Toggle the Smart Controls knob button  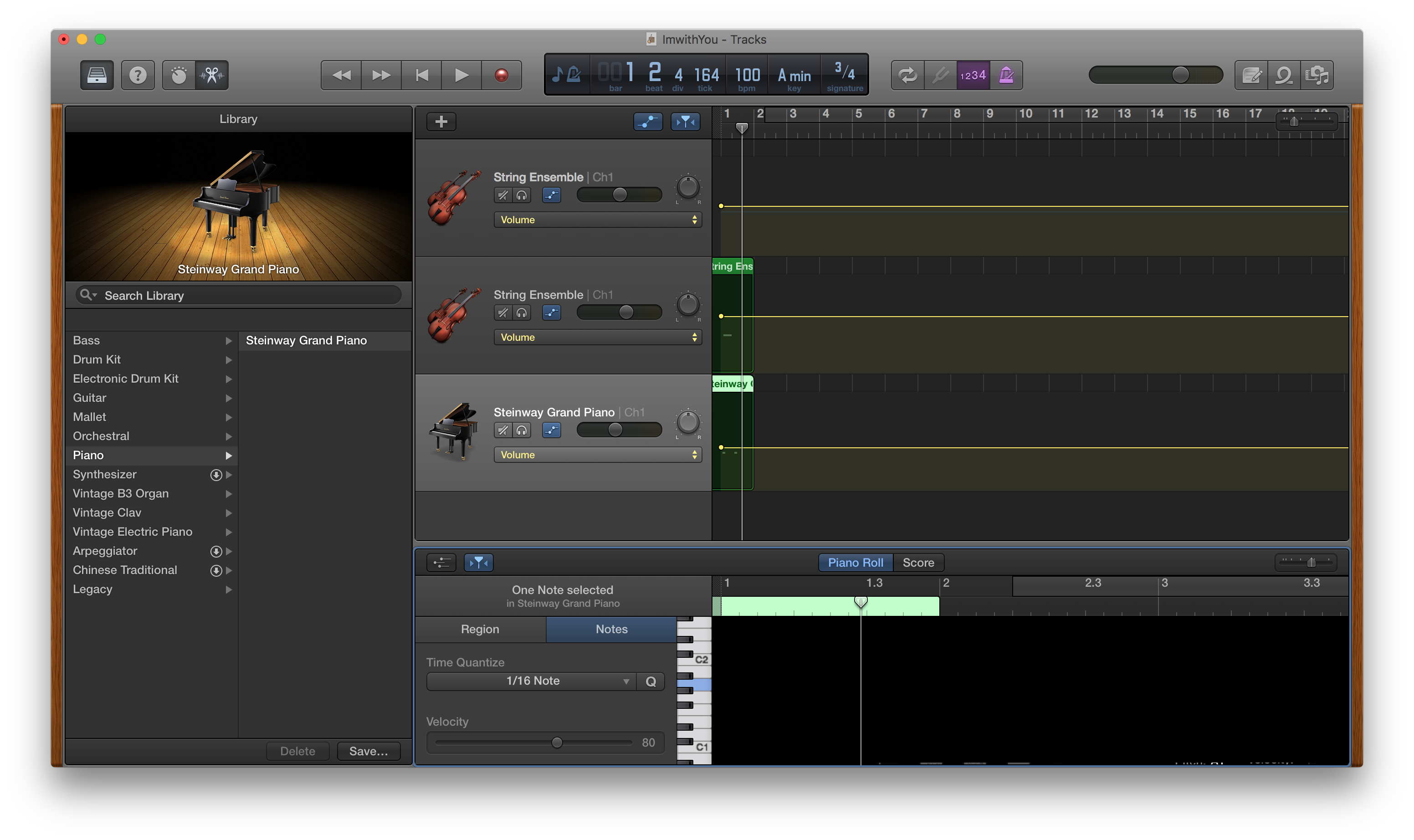(x=179, y=75)
